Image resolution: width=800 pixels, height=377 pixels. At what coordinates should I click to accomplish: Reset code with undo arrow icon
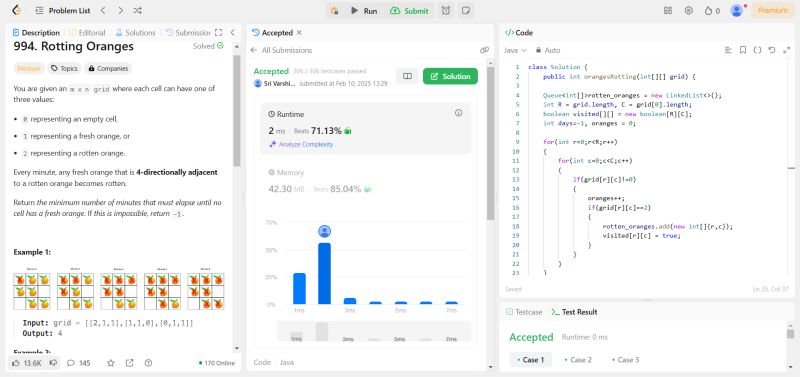(772, 50)
